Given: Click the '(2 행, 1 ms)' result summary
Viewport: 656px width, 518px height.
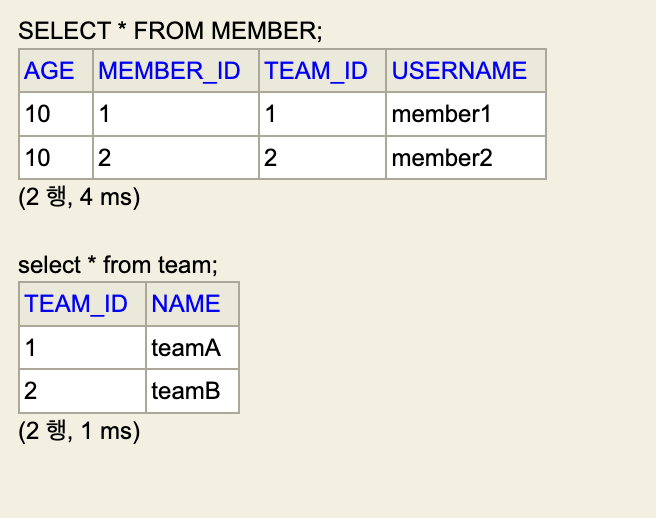Looking at the screenshot, I should [x=79, y=431].
